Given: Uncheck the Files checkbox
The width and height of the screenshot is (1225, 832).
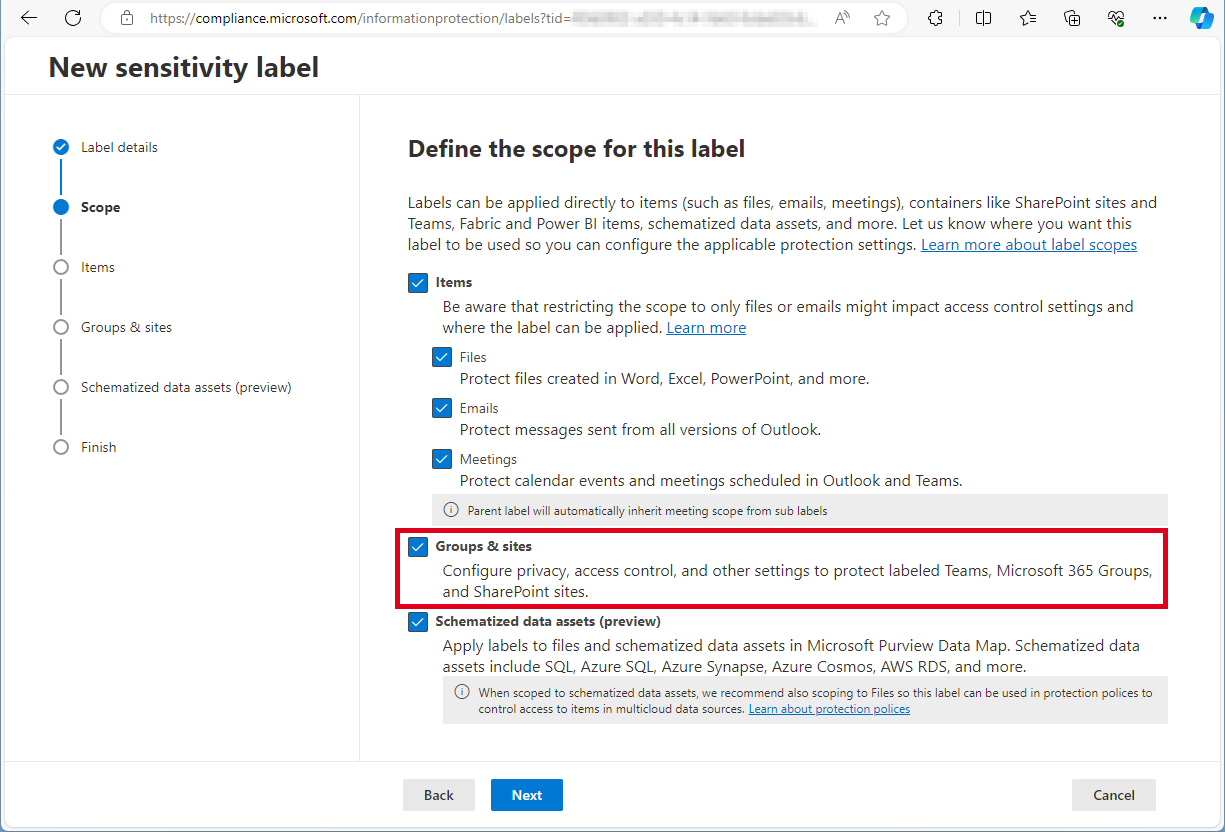Looking at the screenshot, I should point(442,357).
